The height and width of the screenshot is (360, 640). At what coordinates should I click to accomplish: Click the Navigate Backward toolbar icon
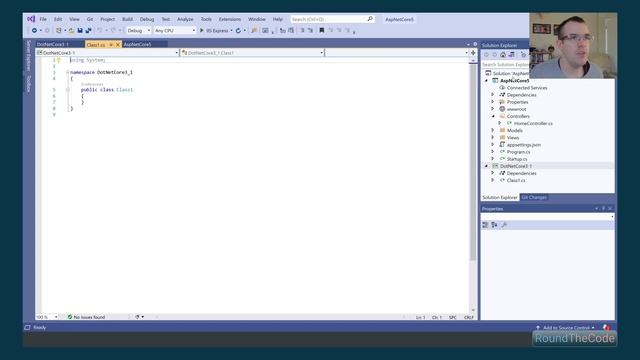pyautogui.click(x=34, y=31)
